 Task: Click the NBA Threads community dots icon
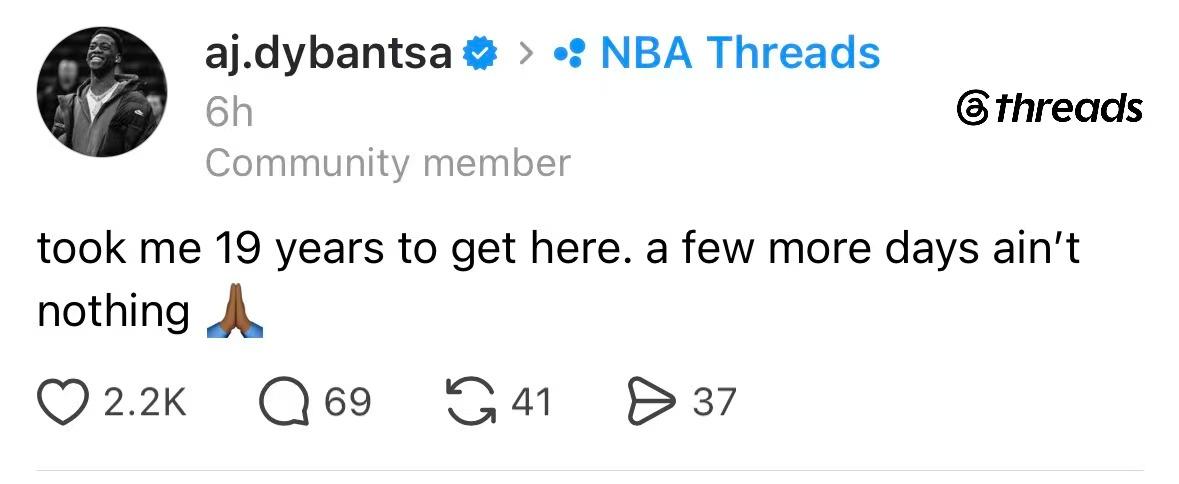click(x=569, y=54)
